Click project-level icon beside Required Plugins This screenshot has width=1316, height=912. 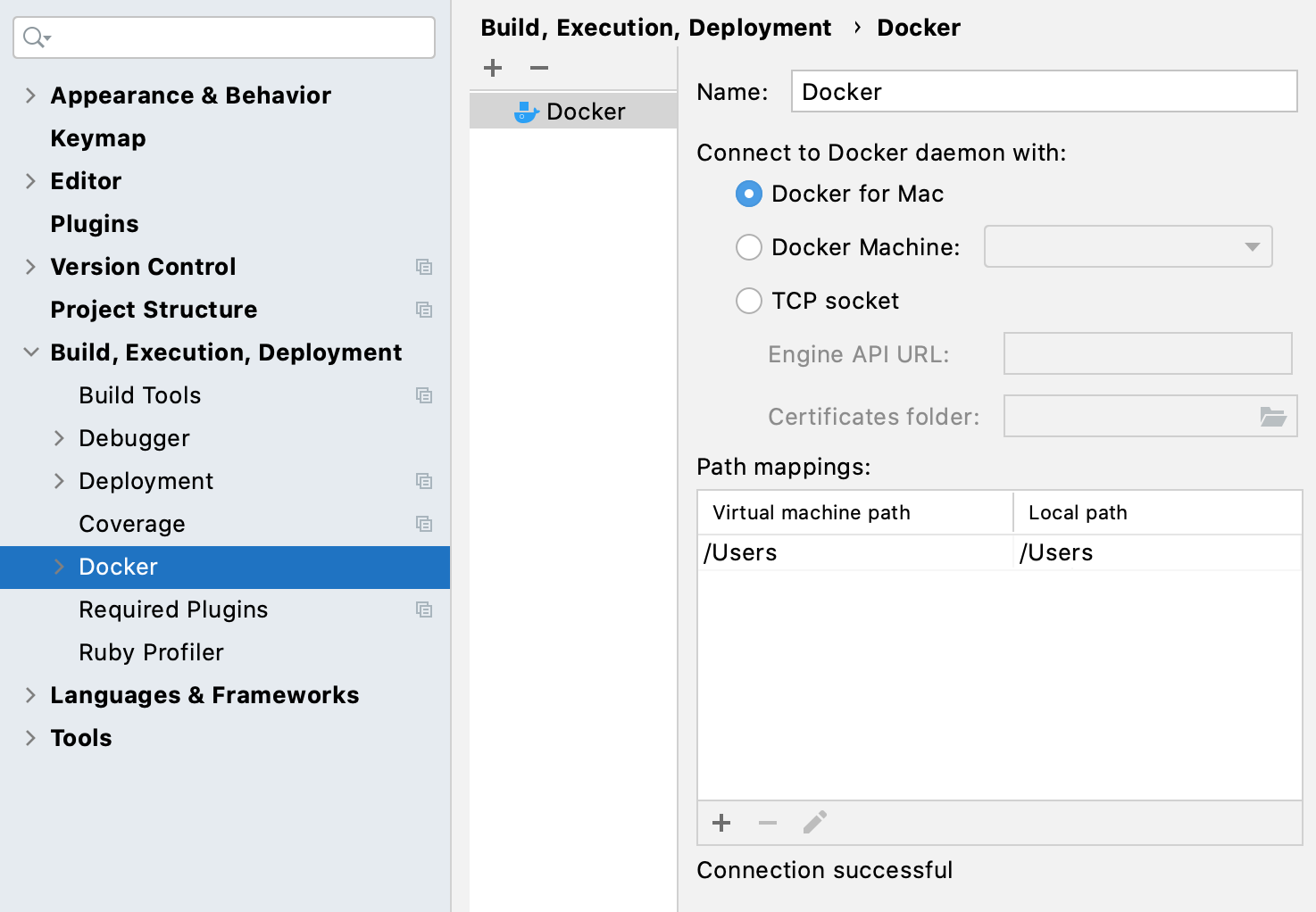pyautogui.click(x=424, y=609)
